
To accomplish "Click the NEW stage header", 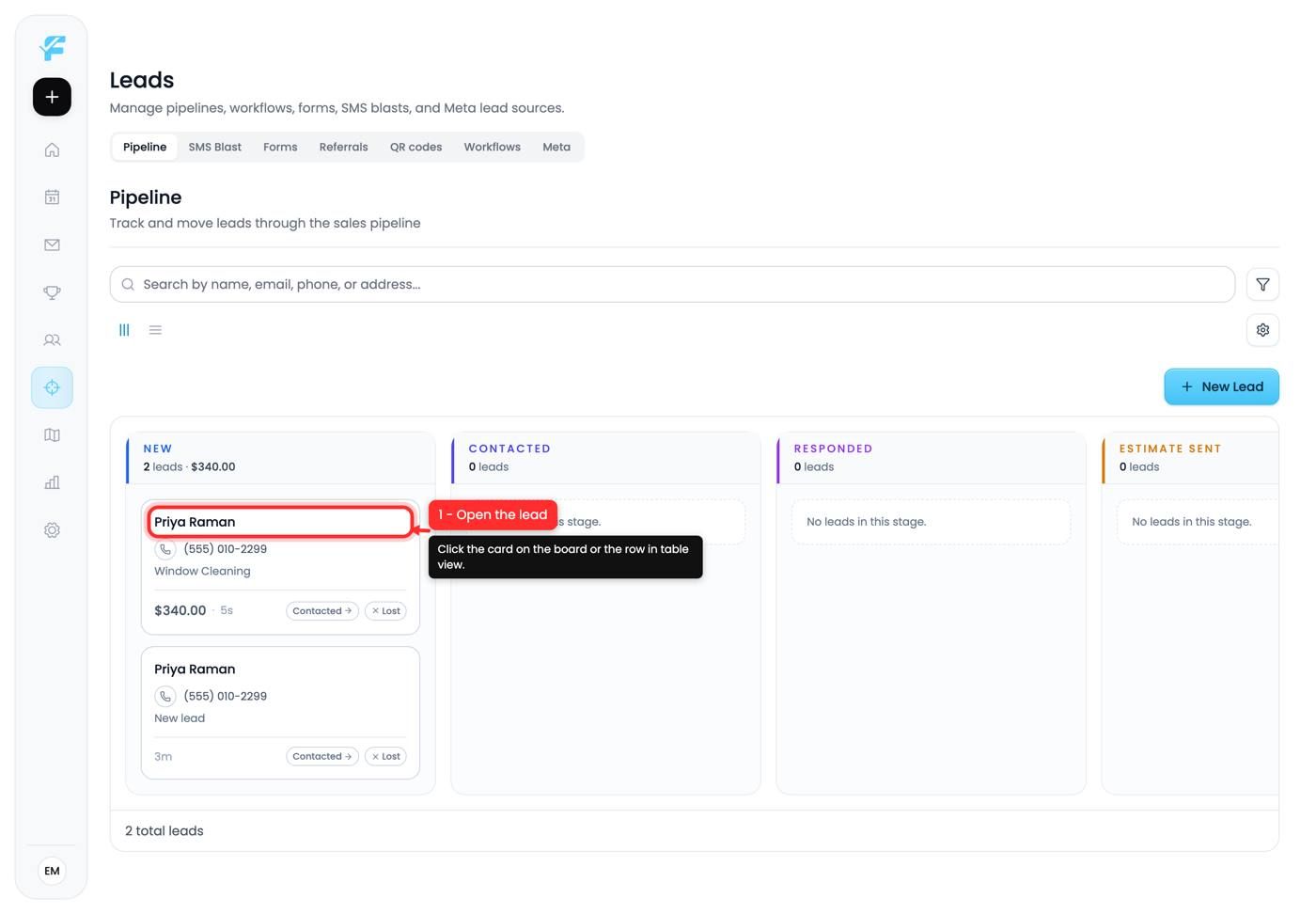I will 281,458.
